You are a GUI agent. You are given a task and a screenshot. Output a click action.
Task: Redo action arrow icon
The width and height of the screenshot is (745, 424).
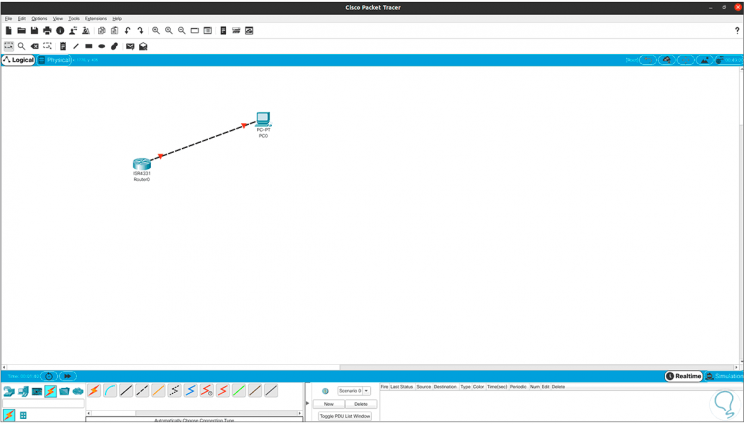tap(140, 30)
